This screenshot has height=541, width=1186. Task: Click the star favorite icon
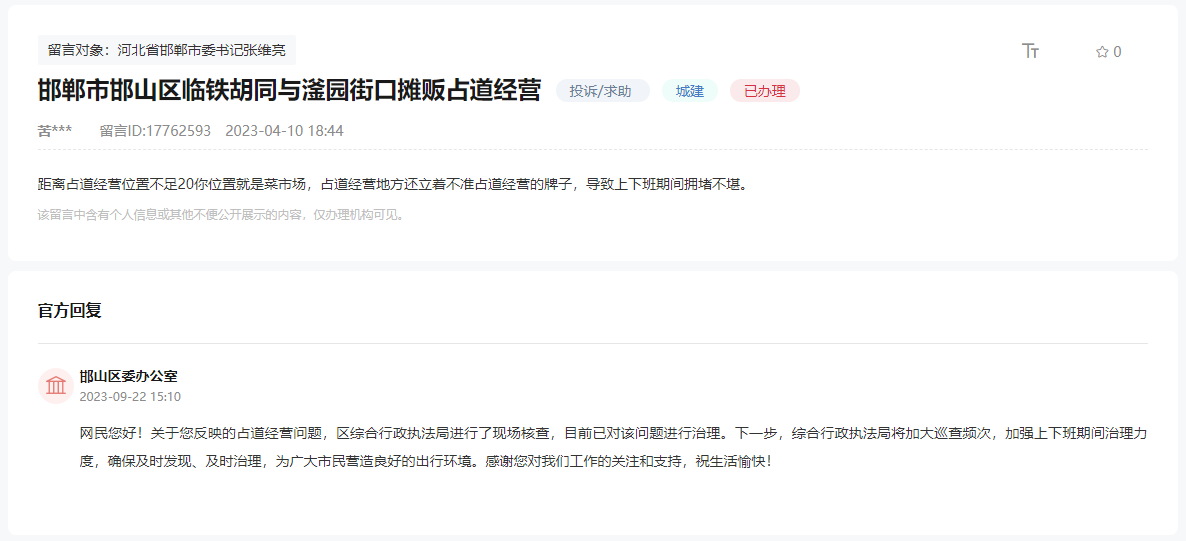(x=1102, y=51)
